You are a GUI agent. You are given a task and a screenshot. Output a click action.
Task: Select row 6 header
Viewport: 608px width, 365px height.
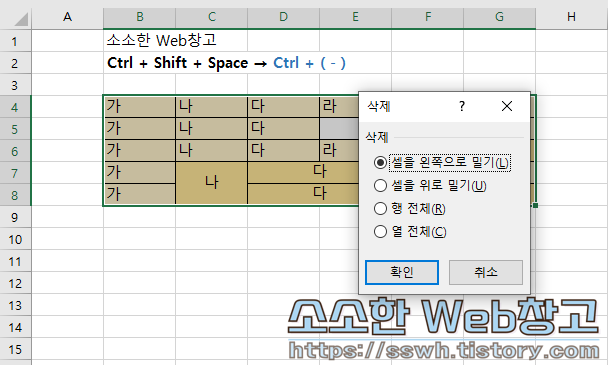(16, 151)
